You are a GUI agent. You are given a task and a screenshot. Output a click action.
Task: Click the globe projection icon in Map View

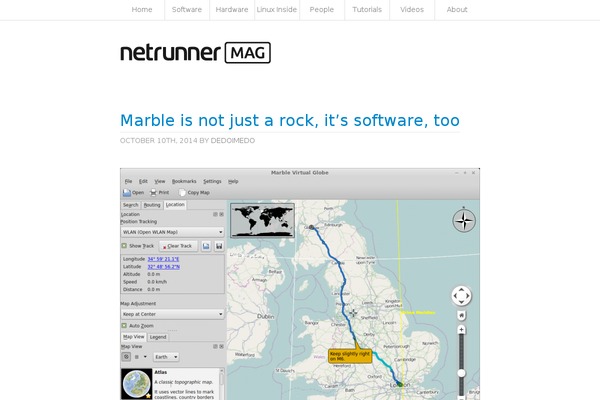126,357
